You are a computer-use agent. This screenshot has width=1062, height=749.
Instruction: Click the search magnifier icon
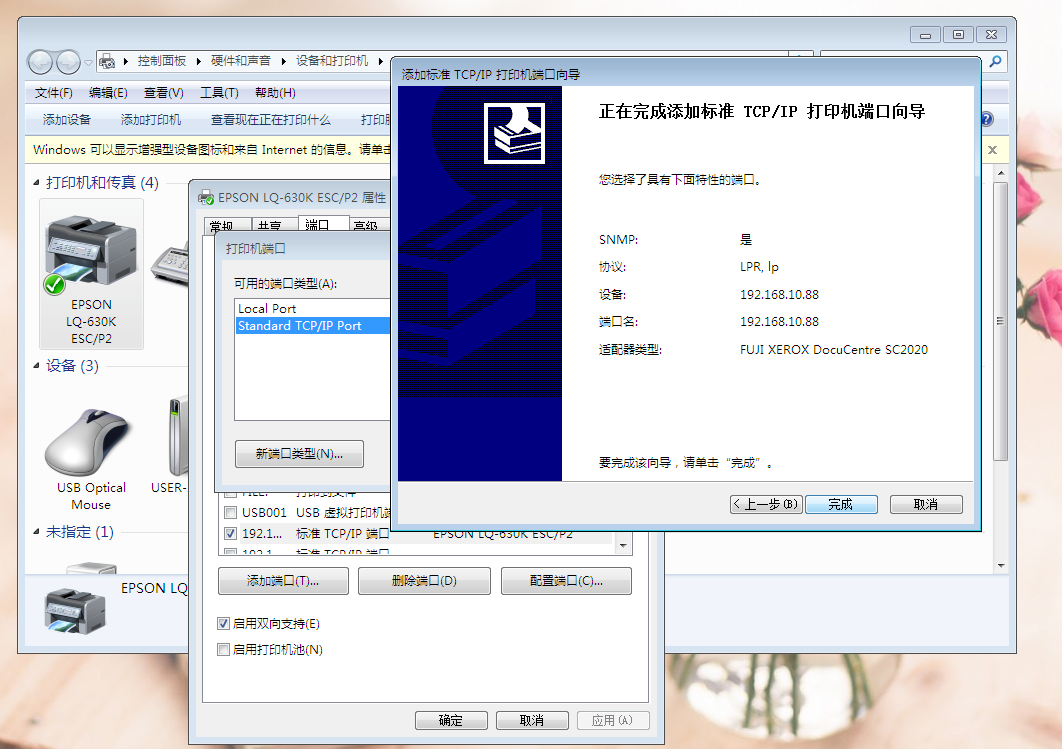(995, 62)
